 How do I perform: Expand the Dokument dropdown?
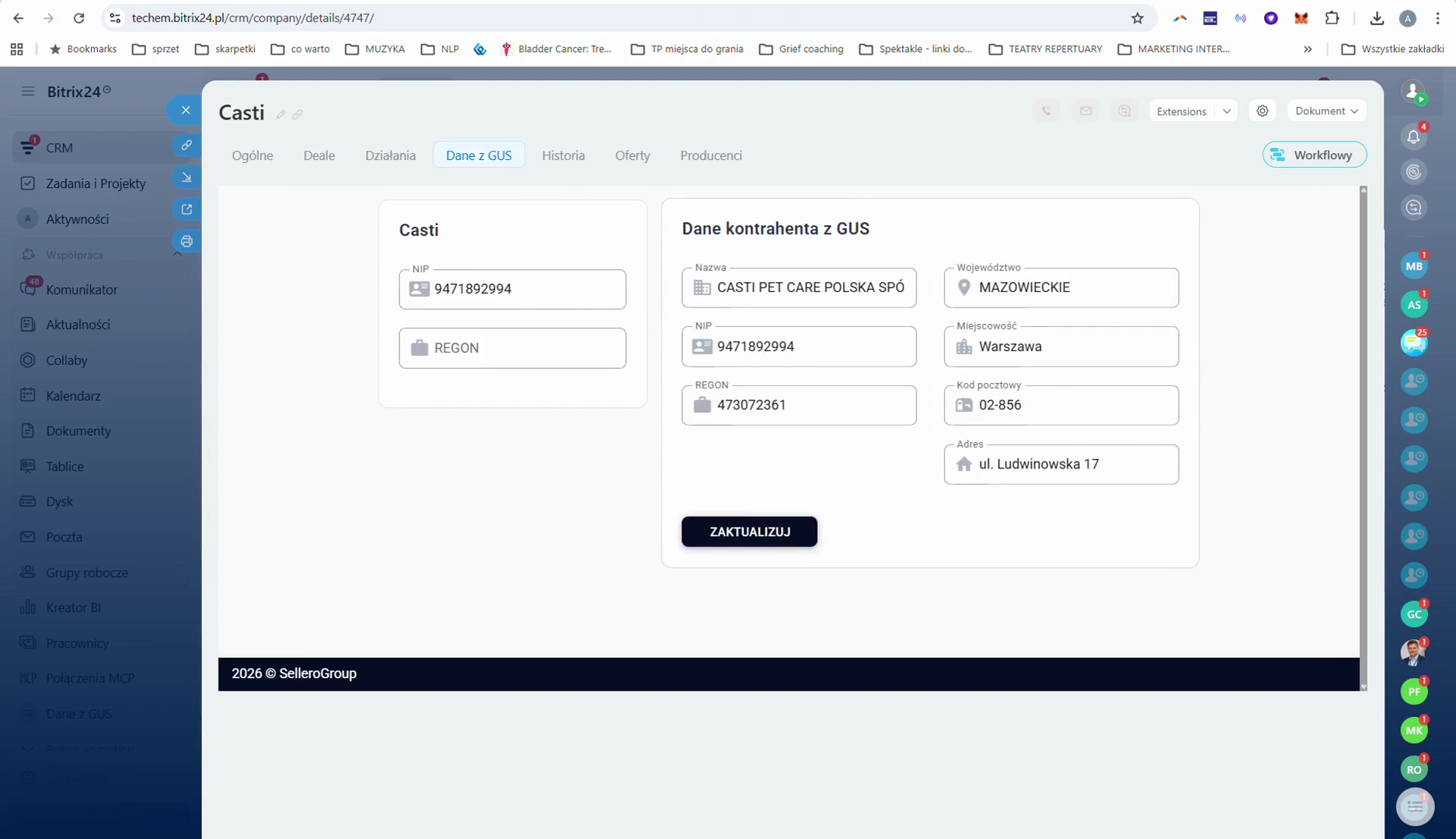(x=1326, y=111)
